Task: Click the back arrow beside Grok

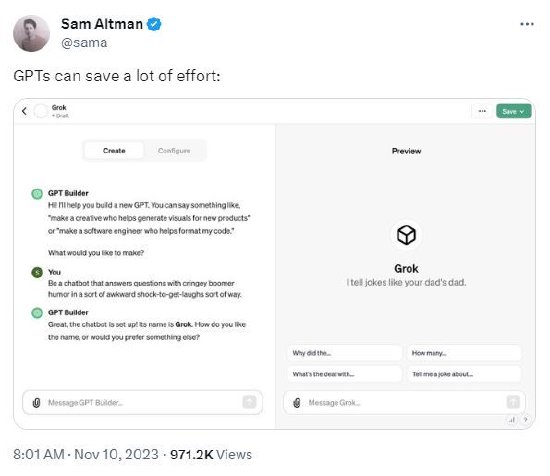Action: pos(24,111)
